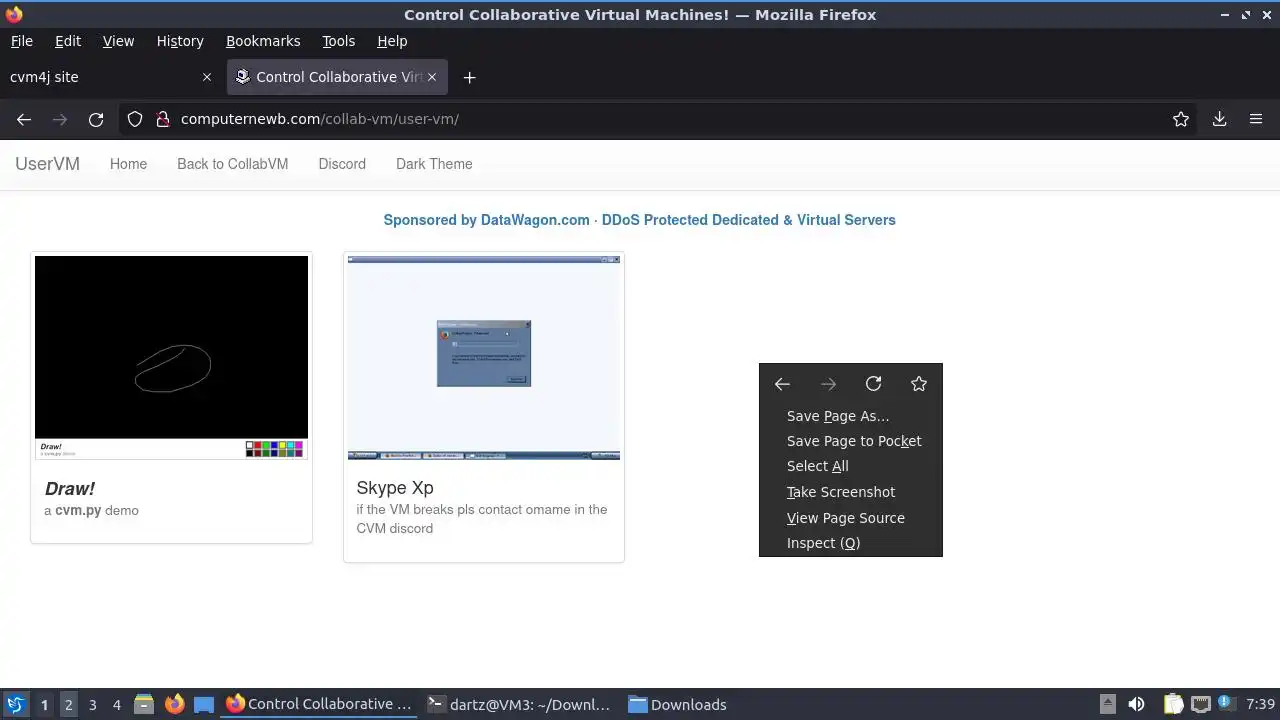The image size is (1280, 720).
Task: Open the Downloads panel arrow icon
Action: point(1219,119)
